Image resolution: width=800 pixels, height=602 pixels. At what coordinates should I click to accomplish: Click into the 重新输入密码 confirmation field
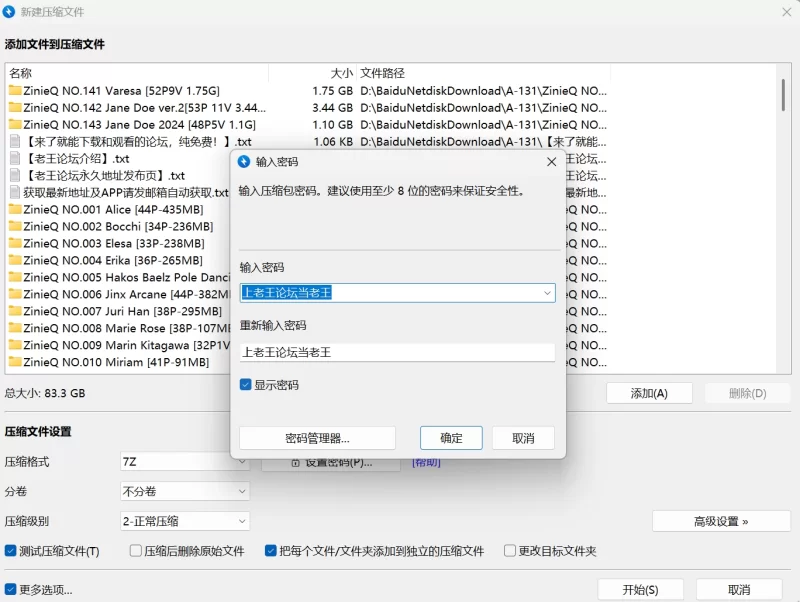pyautogui.click(x=397, y=353)
